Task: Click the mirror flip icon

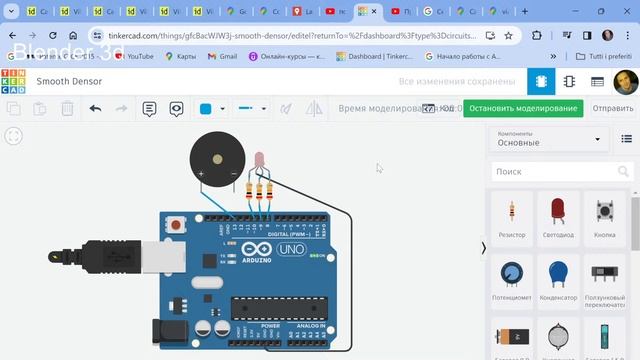Action: [313, 109]
